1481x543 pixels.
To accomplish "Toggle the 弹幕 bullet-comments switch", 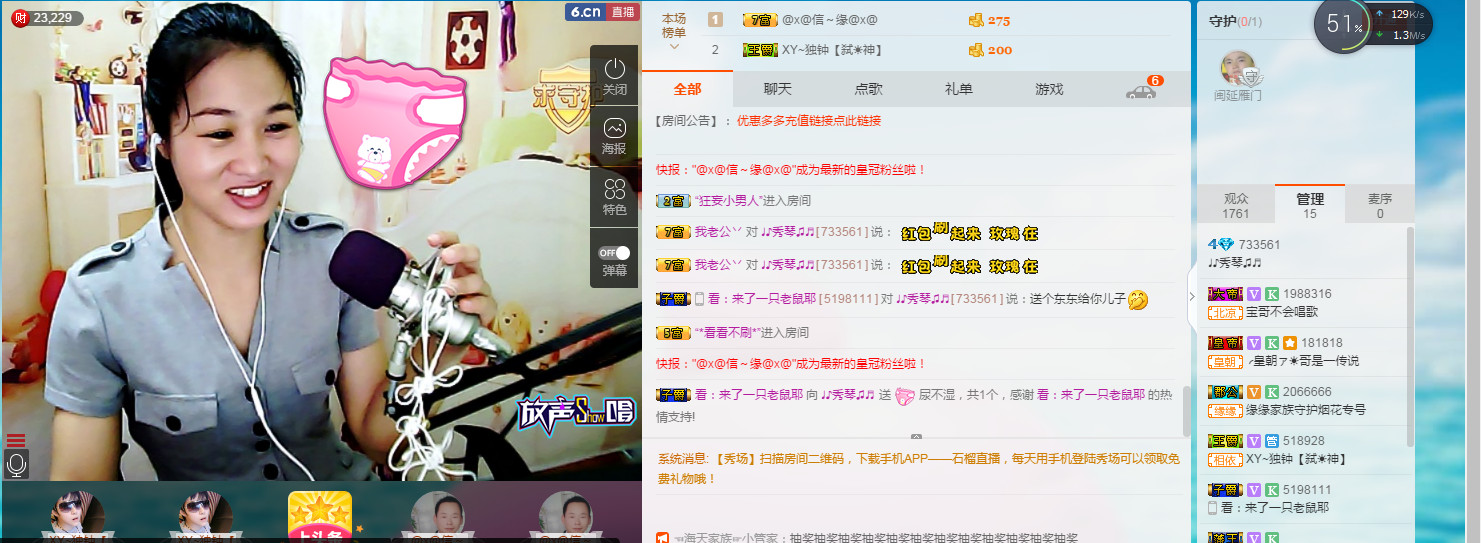I will coord(614,252).
